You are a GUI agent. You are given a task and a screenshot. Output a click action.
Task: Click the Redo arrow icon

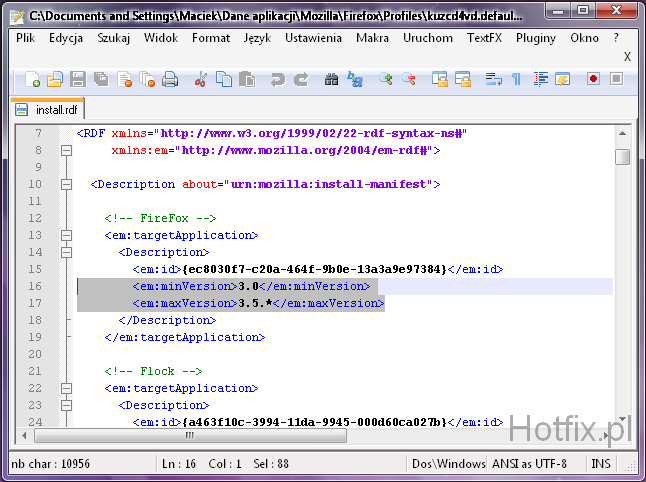click(x=301, y=79)
